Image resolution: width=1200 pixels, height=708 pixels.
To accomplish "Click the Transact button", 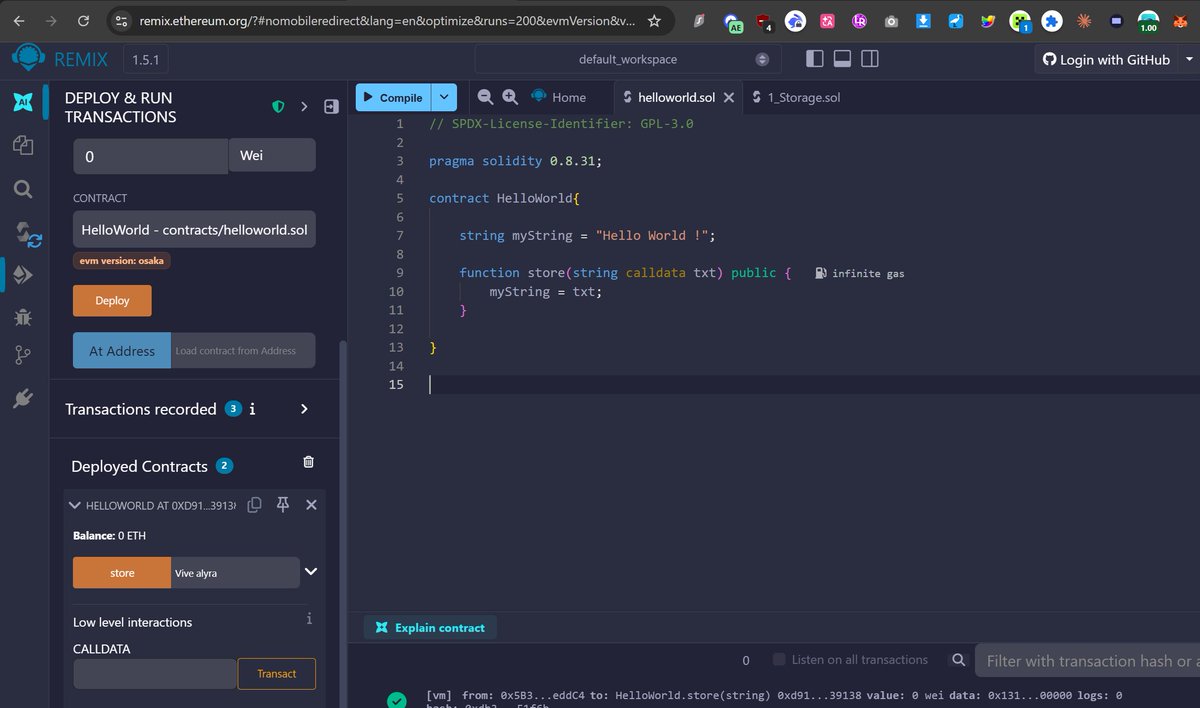I will 276,674.
